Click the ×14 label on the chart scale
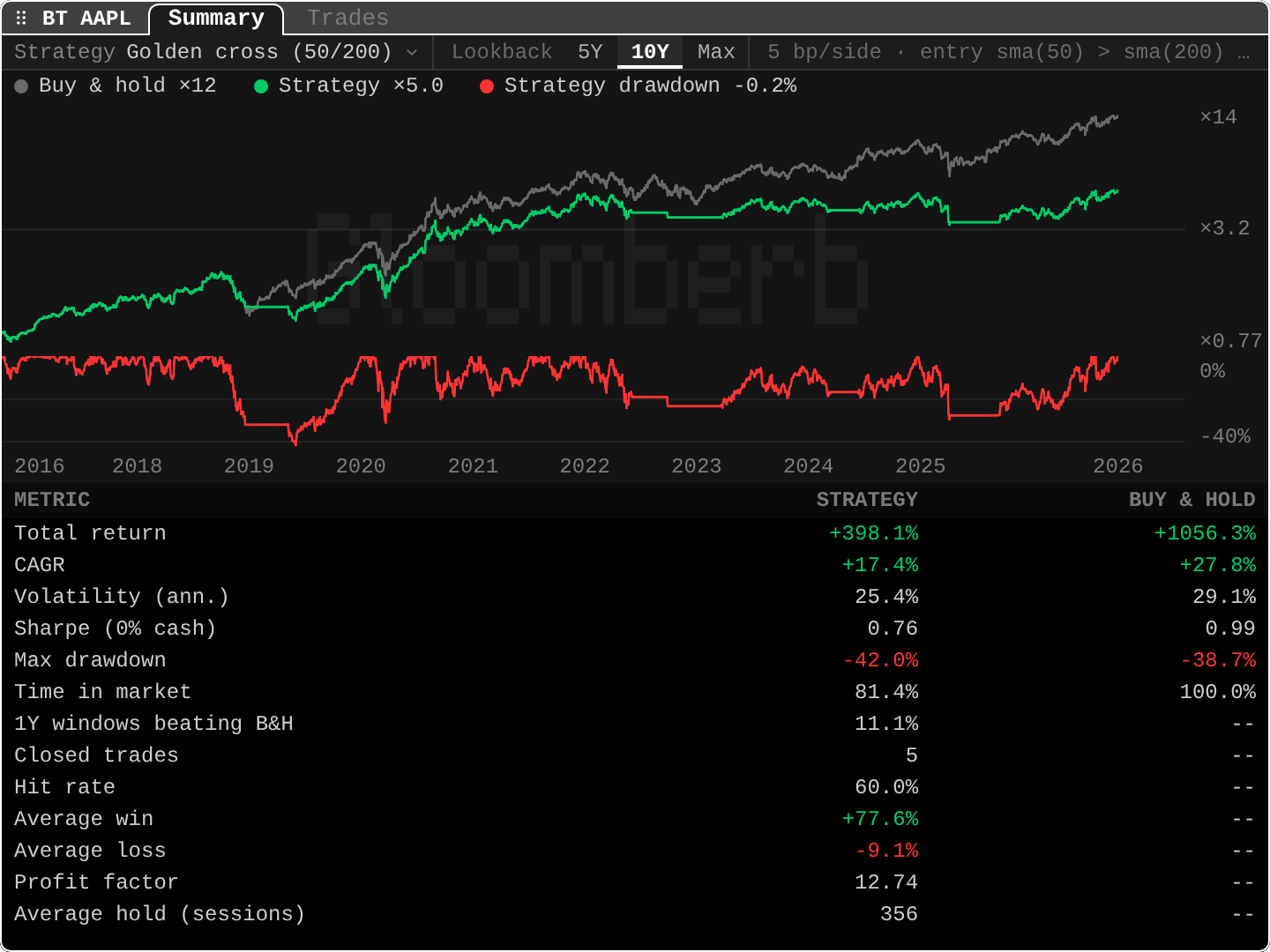The height and width of the screenshot is (952, 1270). (x=1218, y=116)
